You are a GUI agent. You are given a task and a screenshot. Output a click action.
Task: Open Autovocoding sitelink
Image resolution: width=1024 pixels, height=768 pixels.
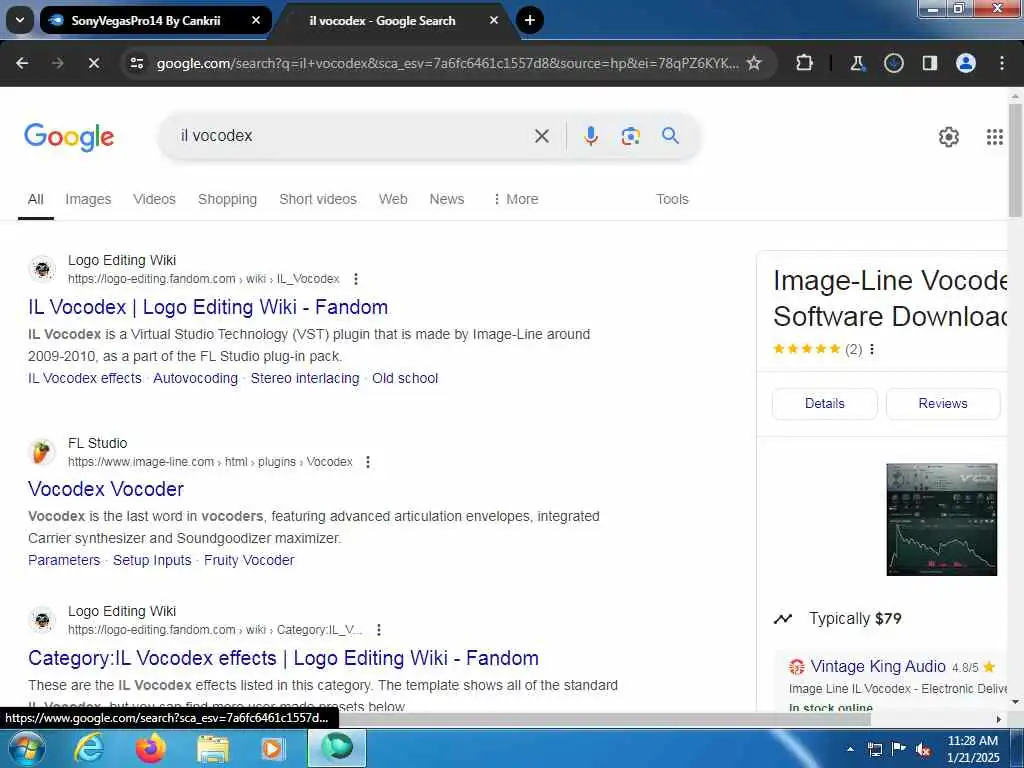tap(195, 378)
